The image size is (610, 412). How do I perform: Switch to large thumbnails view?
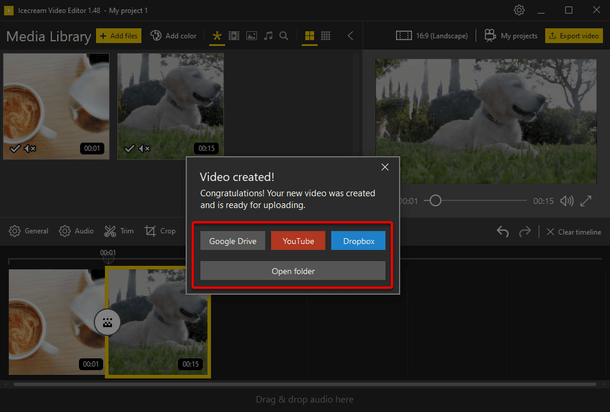pos(310,36)
